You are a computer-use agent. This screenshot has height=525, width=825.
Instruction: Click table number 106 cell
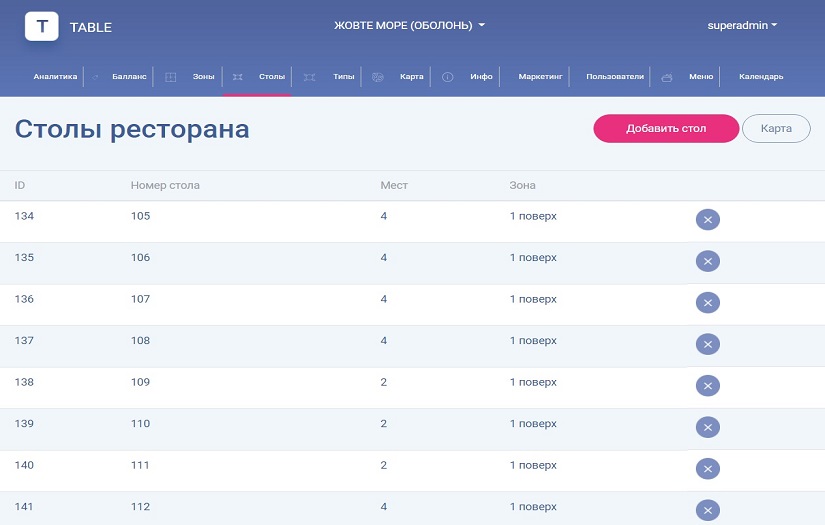(x=140, y=257)
